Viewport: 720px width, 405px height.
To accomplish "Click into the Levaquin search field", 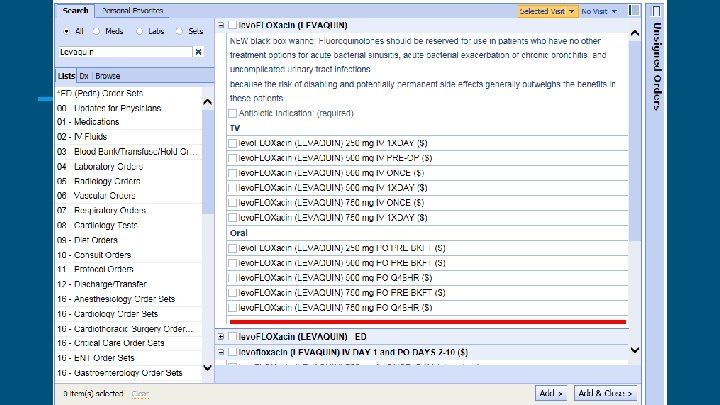I will coord(125,52).
